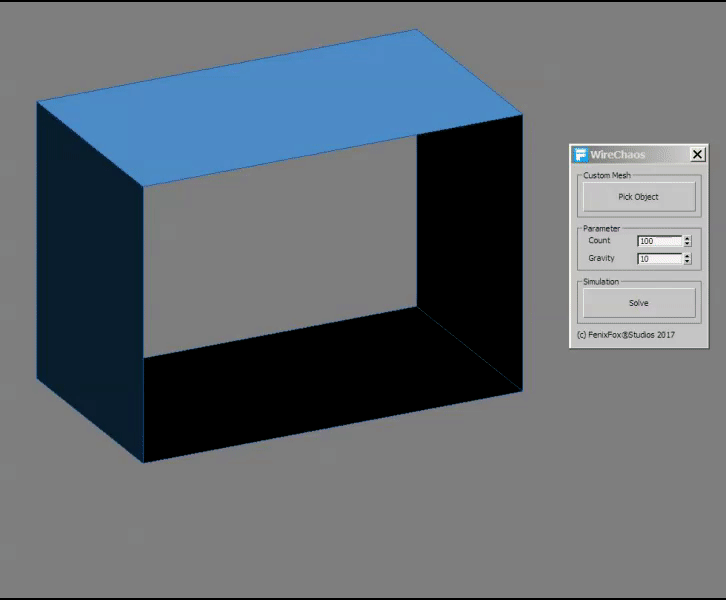Click the Pick Object button
Image resolution: width=726 pixels, height=600 pixels.
[x=639, y=197]
